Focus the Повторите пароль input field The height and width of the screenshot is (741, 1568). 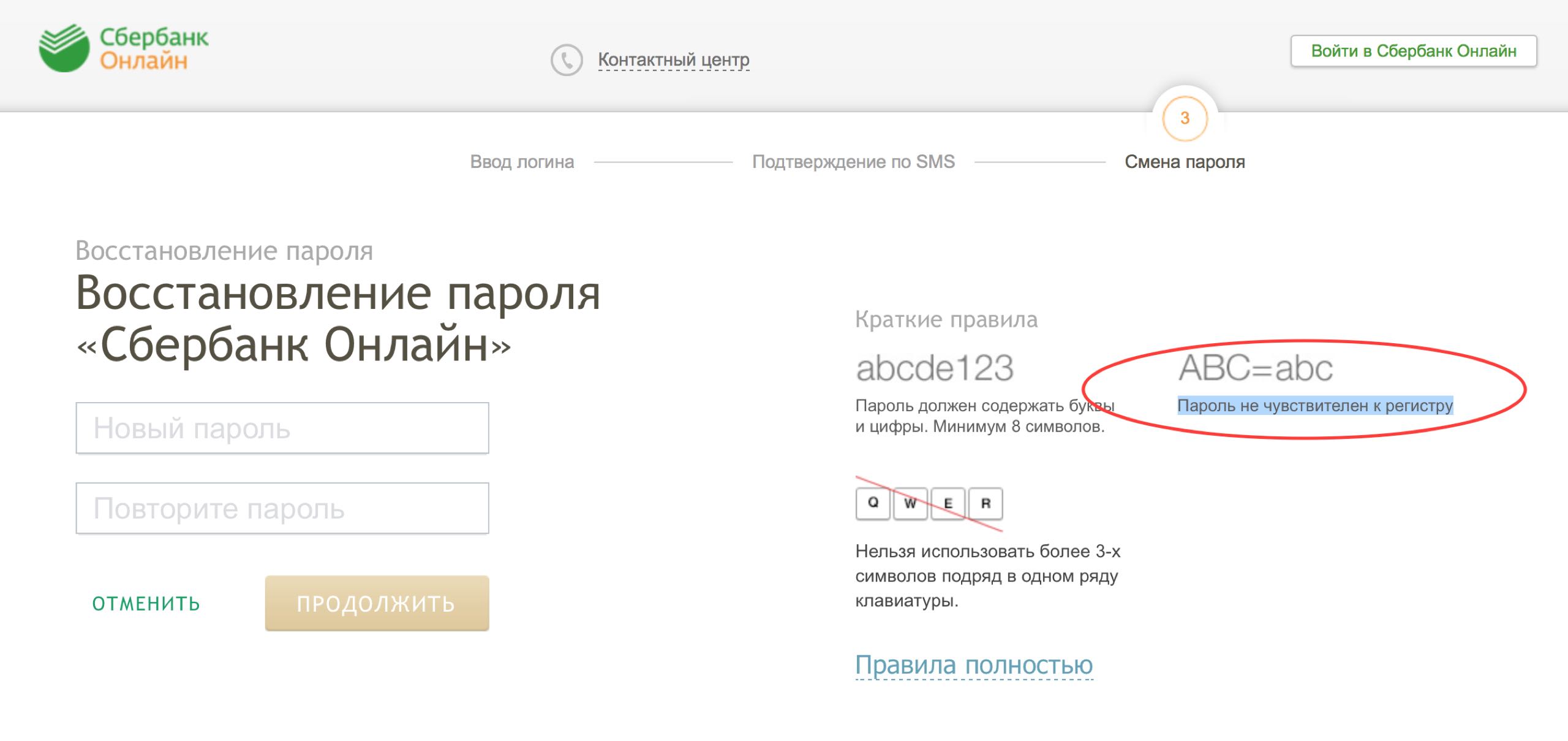point(282,508)
